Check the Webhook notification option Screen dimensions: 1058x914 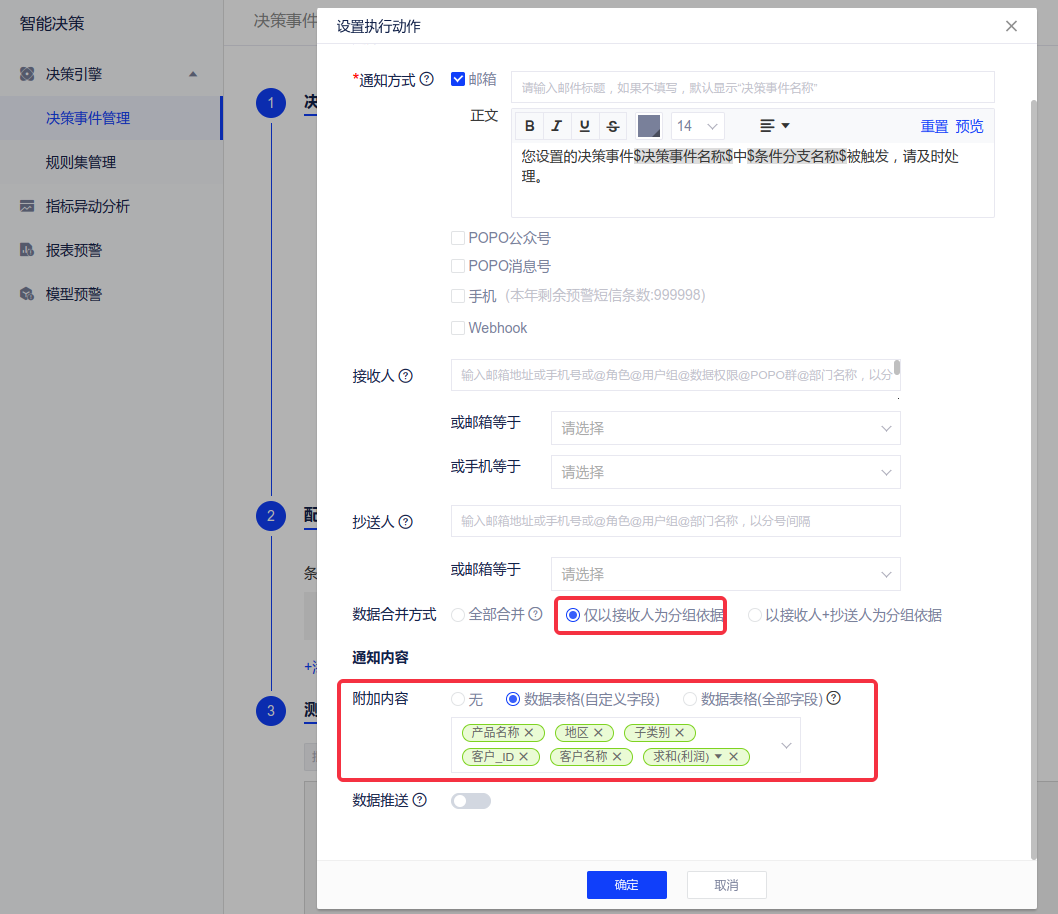[x=458, y=328]
